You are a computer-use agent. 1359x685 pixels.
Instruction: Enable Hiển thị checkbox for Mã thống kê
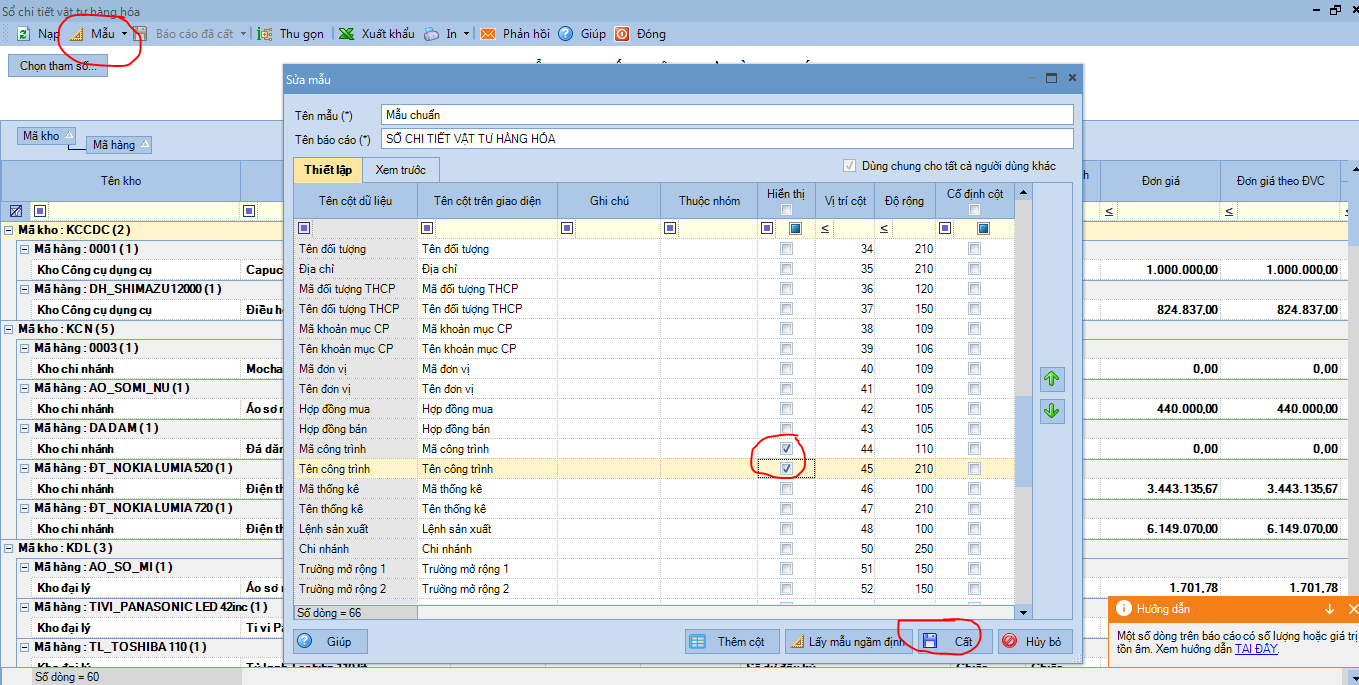tap(787, 489)
